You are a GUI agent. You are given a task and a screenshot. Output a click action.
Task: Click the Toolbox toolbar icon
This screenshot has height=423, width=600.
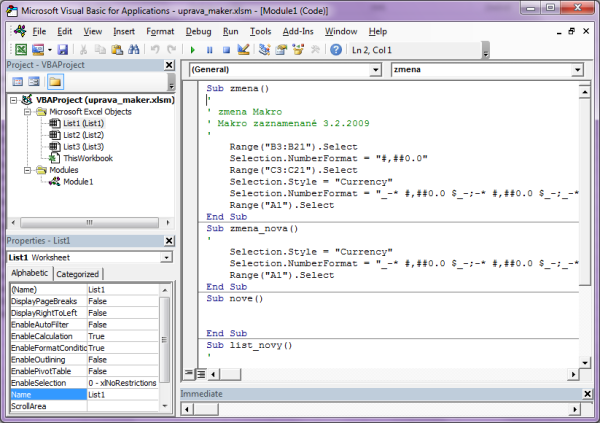315,50
